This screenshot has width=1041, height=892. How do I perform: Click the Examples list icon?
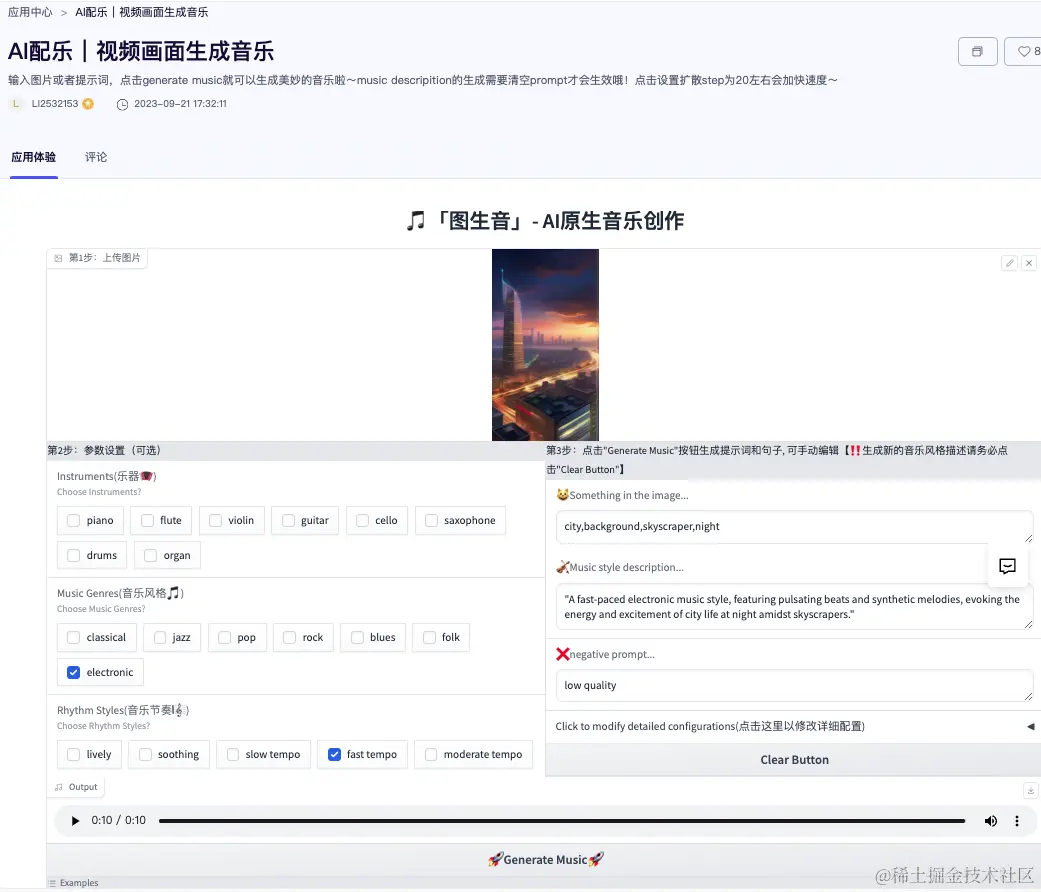click(52, 883)
